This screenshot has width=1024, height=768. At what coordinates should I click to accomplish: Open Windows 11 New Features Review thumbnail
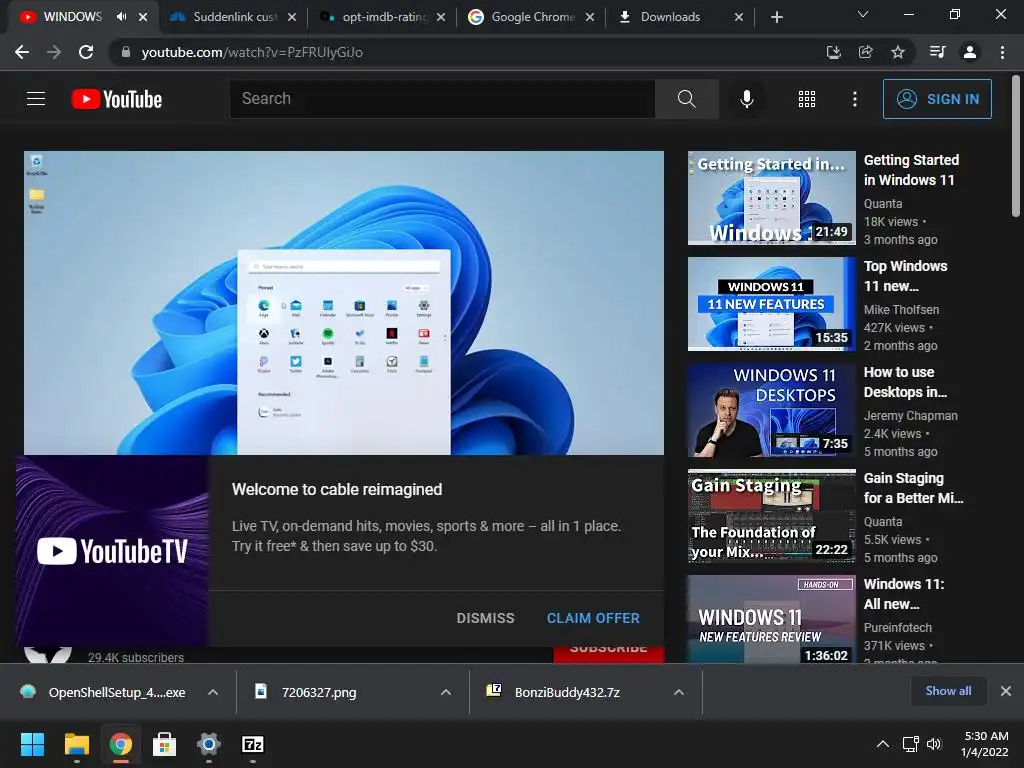coord(771,619)
